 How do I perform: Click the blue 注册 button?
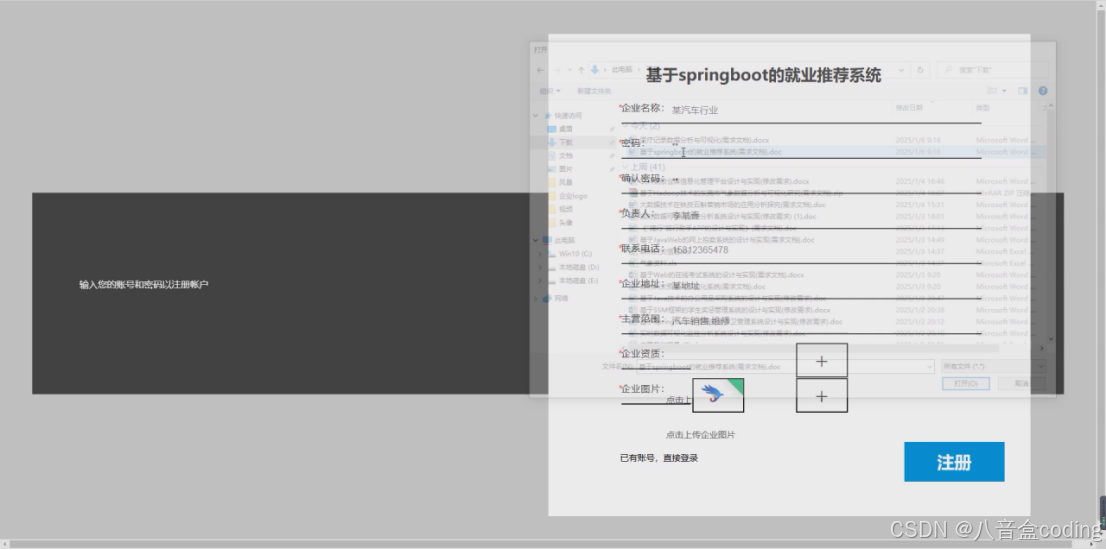(954, 462)
